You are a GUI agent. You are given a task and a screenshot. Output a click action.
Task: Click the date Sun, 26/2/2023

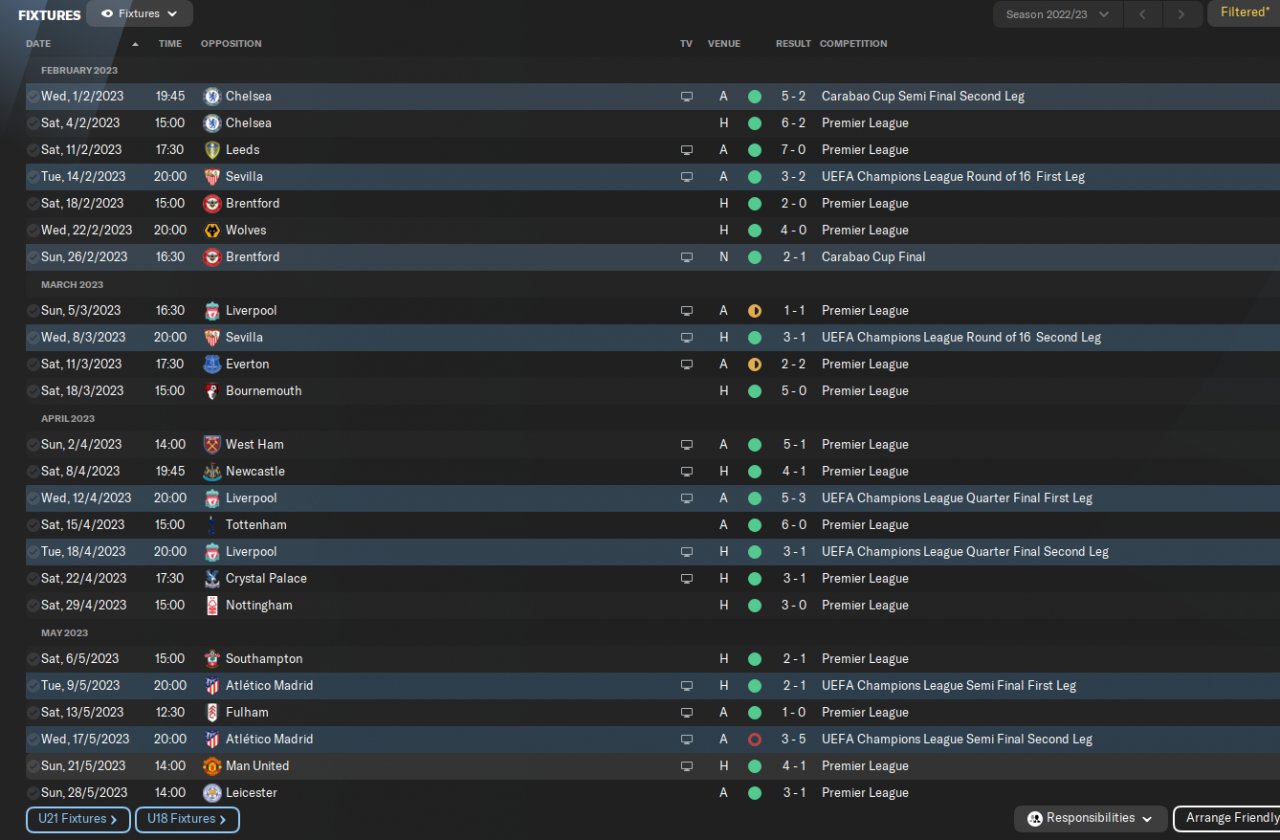coord(84,257)
